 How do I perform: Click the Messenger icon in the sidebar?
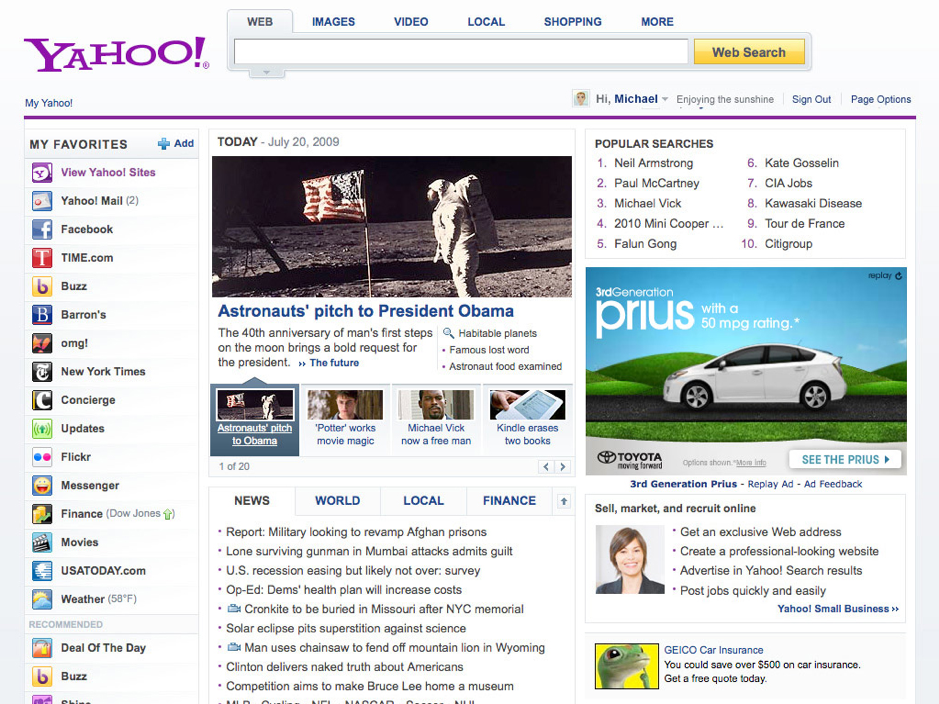tap(40, 486)
